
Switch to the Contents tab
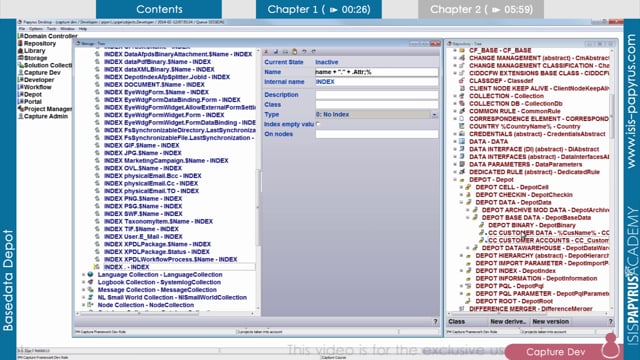159,9
